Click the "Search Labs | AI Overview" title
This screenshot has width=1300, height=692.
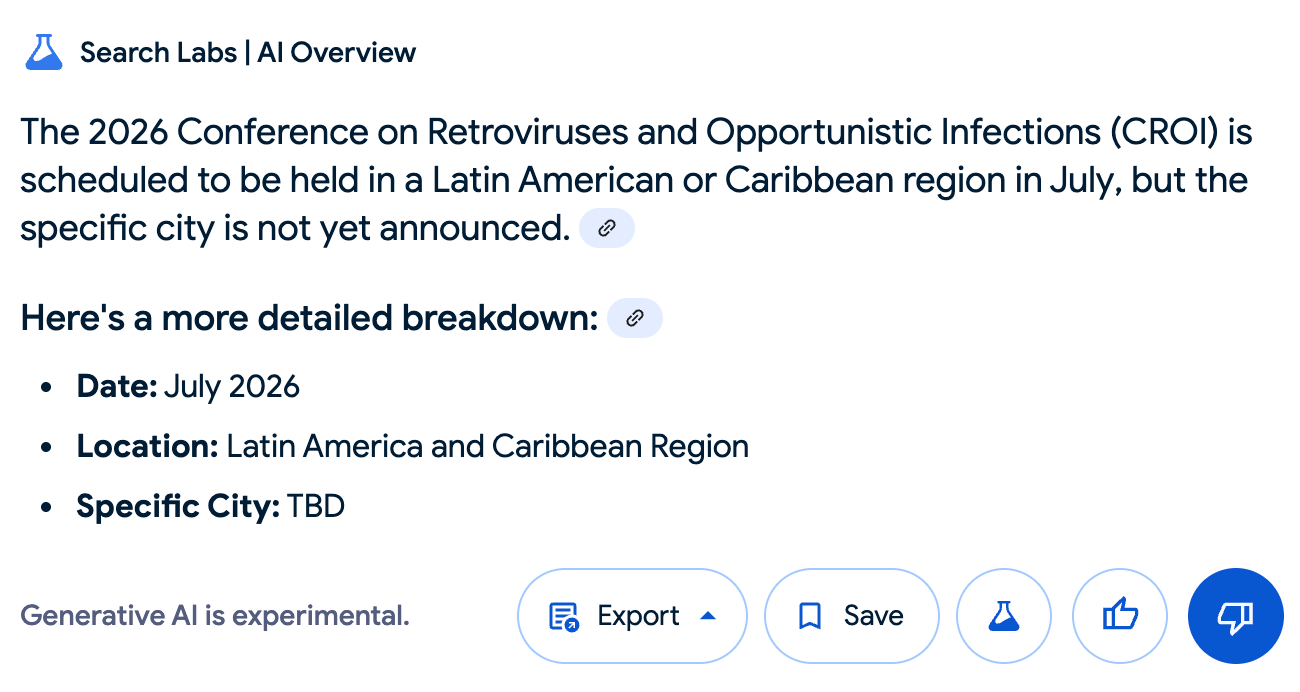[x=248, y=52]
